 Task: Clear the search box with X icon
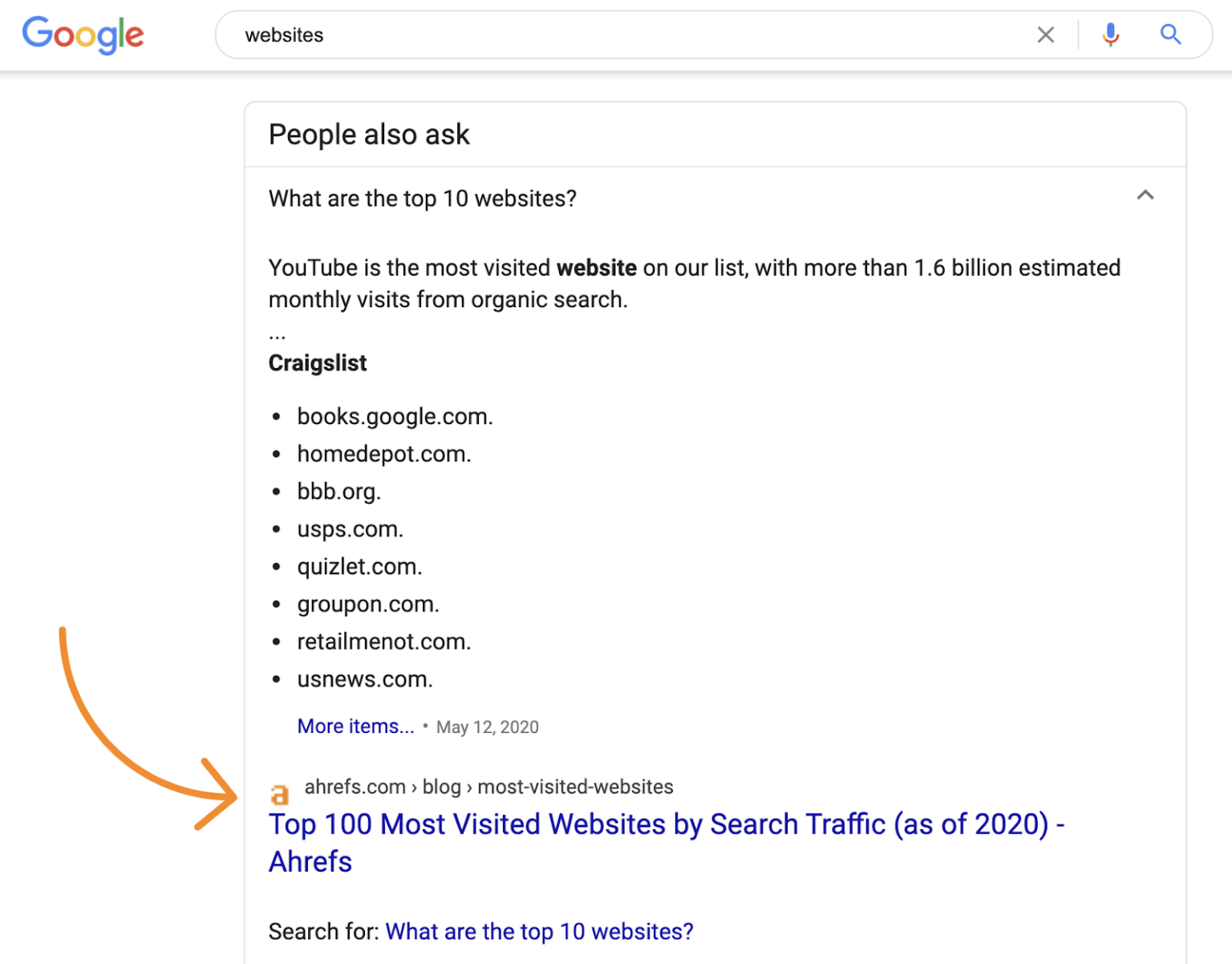click(x=1045, y=34)
